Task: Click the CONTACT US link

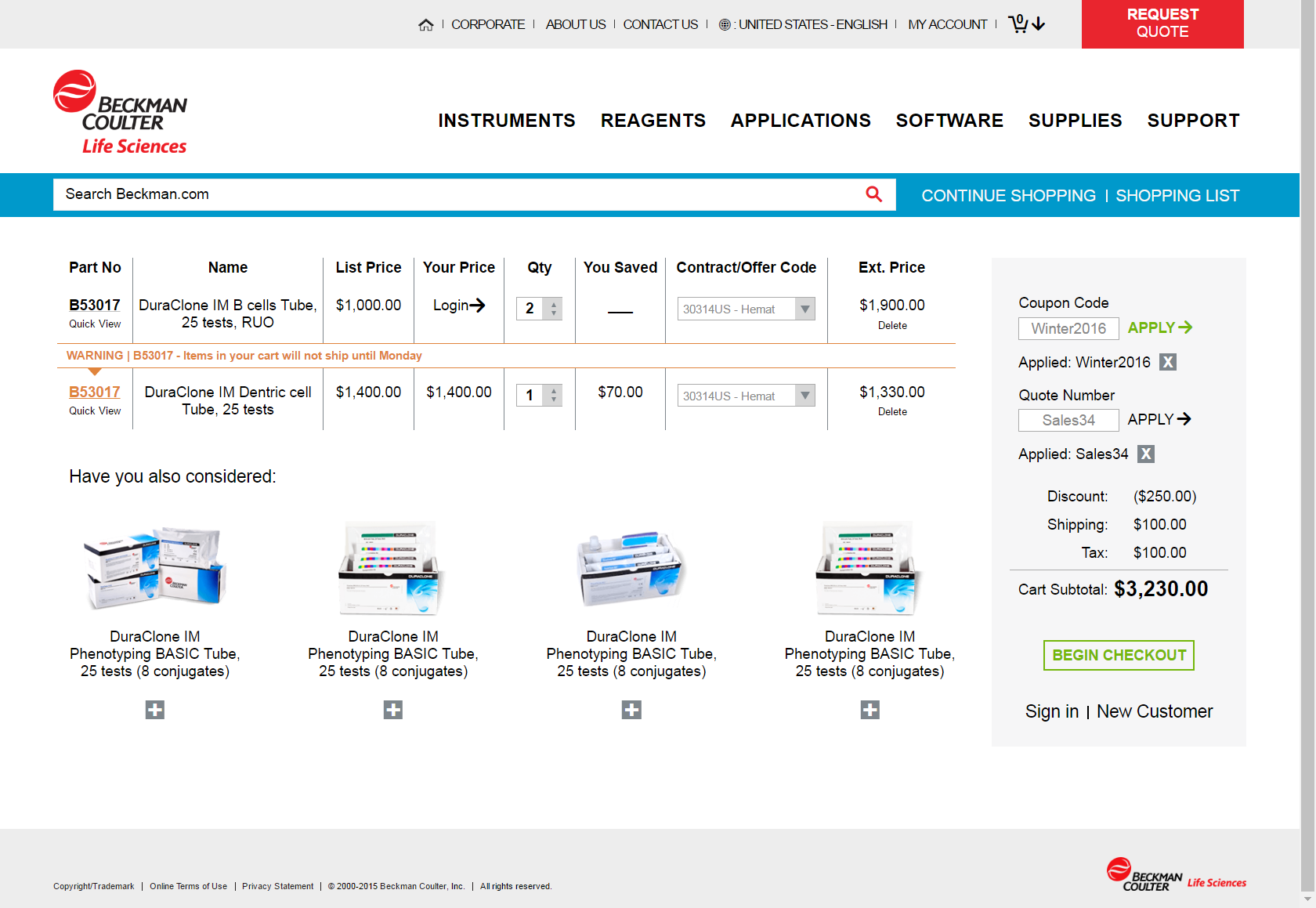Action: coord(660,24)
